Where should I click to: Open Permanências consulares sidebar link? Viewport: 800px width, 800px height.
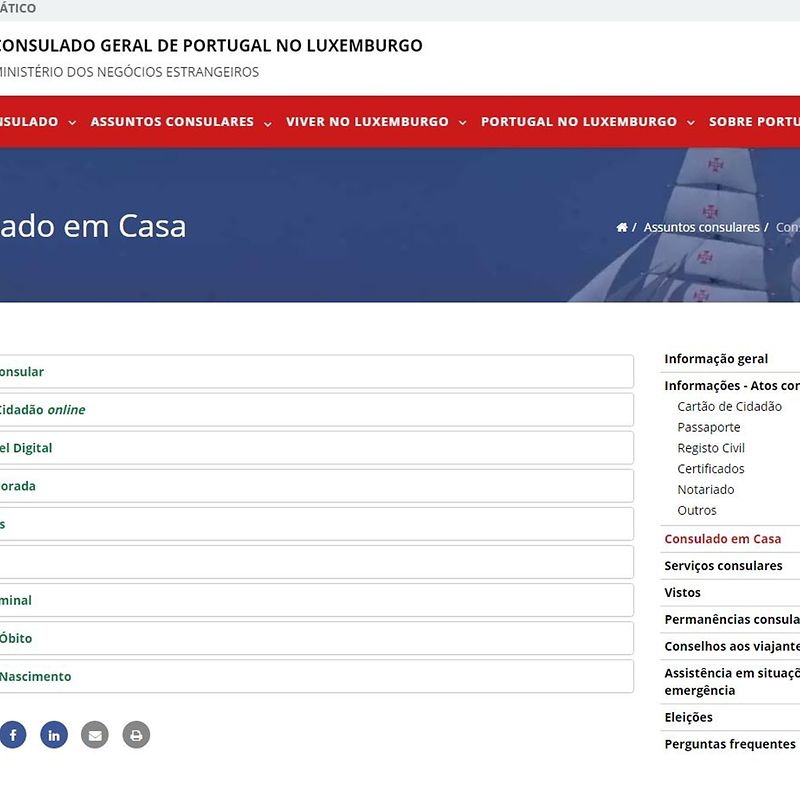point(732,619)
